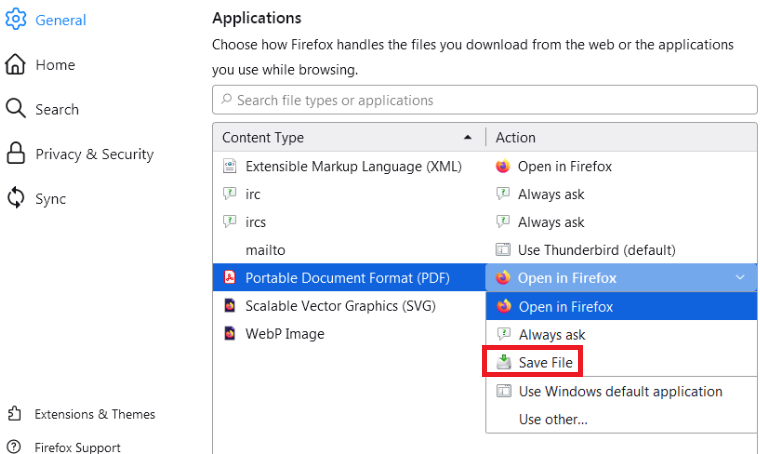
Task: Click the Windows default application icon
Action: point(504,391)
